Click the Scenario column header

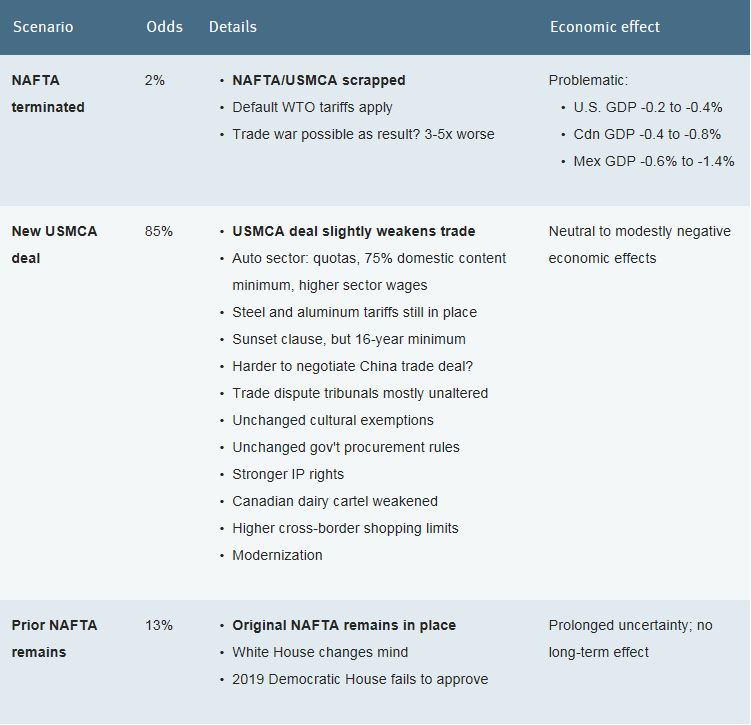(x=43, y=27)
